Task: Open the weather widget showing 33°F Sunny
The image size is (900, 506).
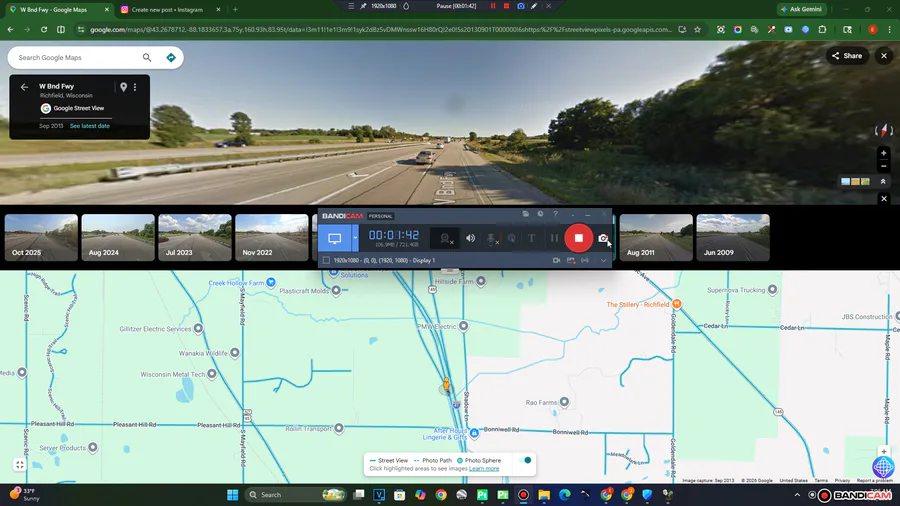Action: coord(26,495)
